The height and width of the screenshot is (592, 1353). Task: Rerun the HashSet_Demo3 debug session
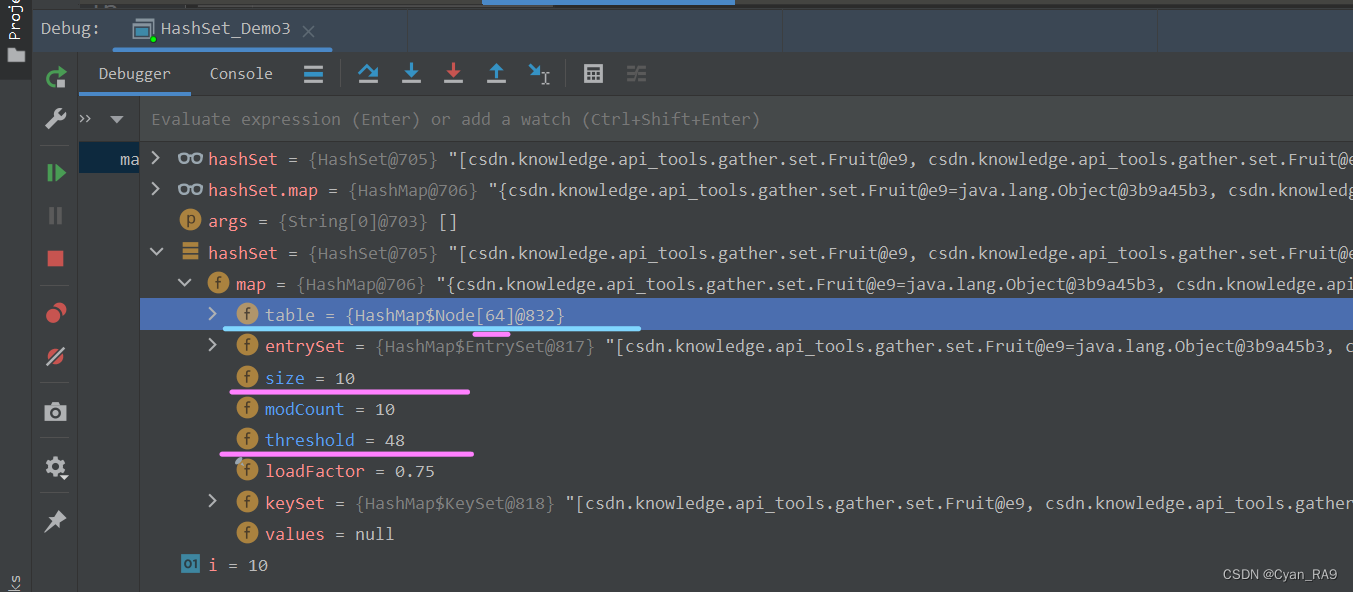(x=56, y=77)
